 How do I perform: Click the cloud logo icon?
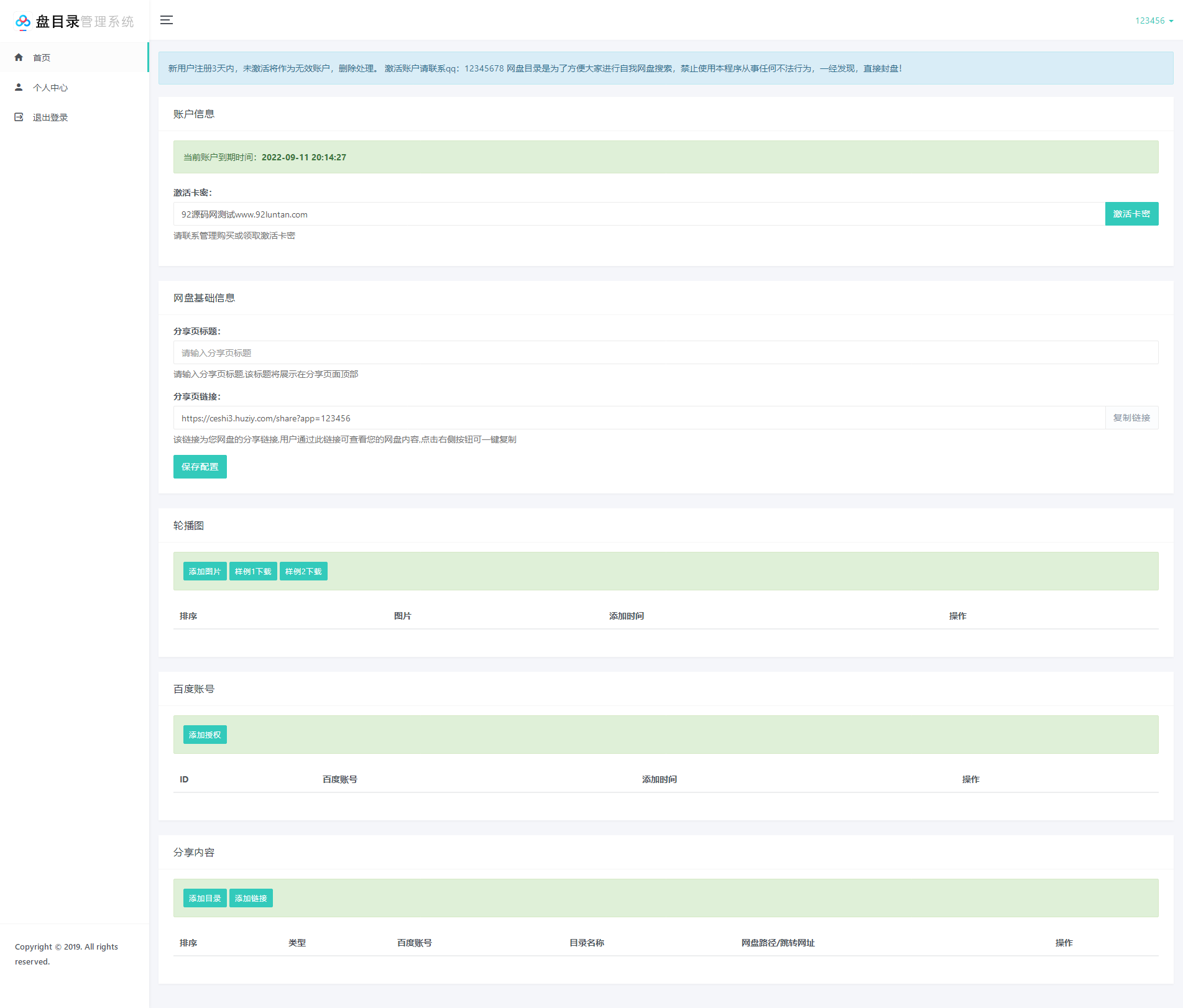point(23,22)
